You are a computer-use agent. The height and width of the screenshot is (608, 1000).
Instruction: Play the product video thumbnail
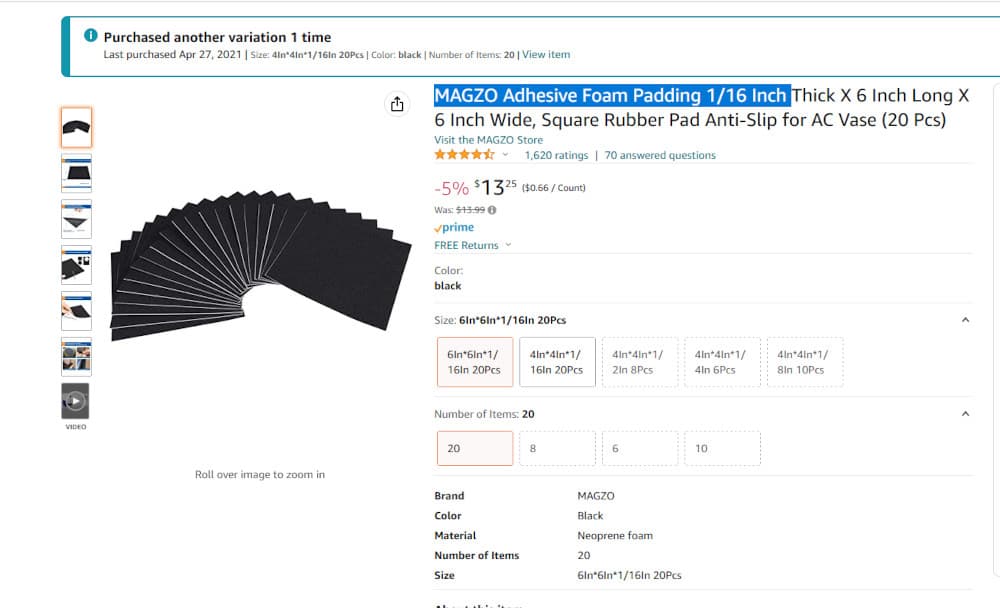point(76,401)
